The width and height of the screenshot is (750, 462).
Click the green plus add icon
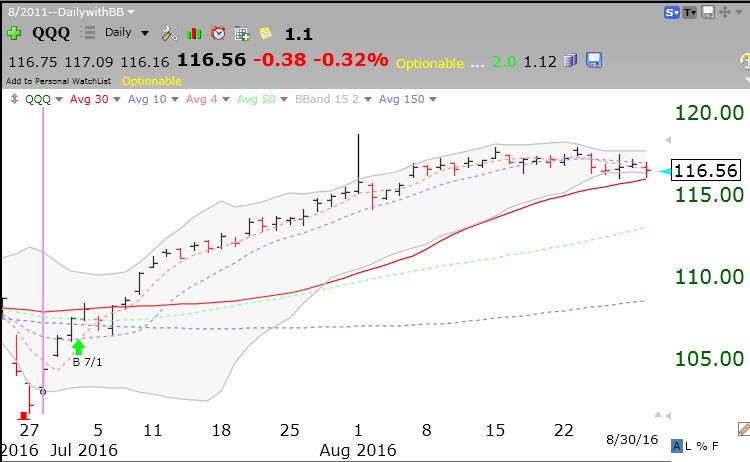click(14, 33)
